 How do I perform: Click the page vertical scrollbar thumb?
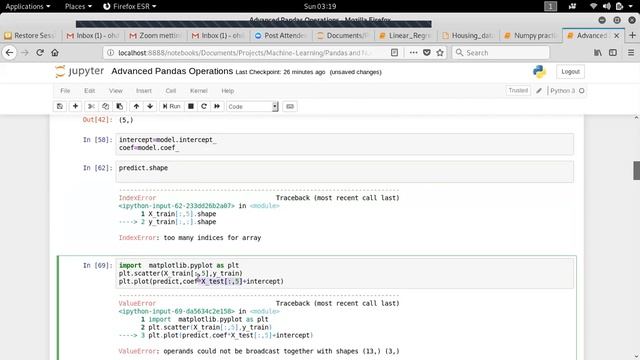pos(636,170)
